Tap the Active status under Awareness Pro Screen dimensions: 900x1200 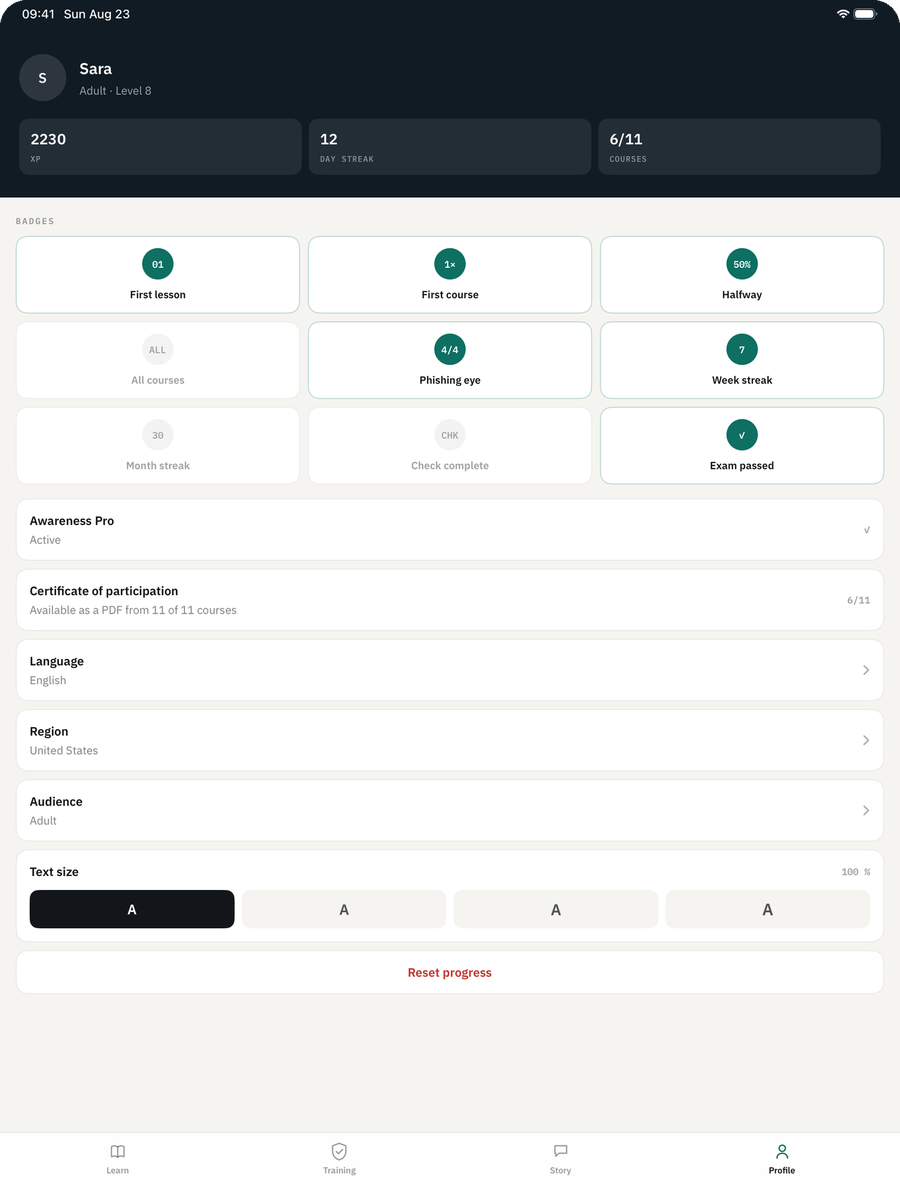click(45, 540)
